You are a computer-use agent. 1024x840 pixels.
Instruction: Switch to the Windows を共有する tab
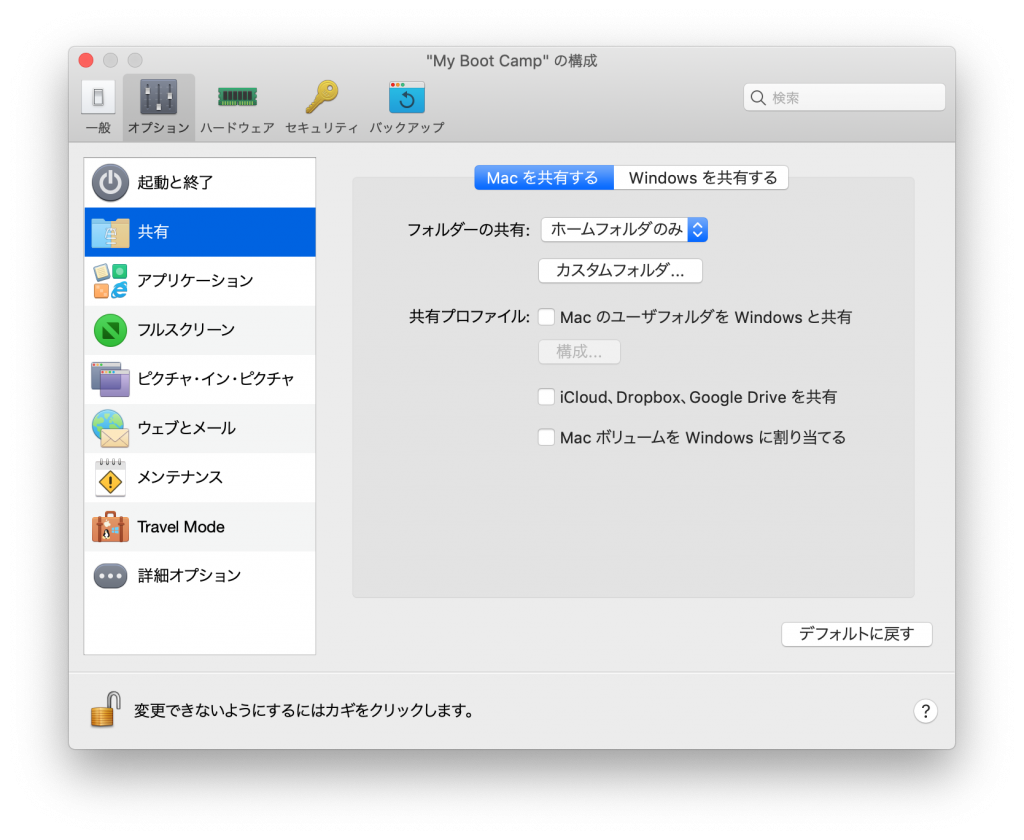click(x=701, y=178)
